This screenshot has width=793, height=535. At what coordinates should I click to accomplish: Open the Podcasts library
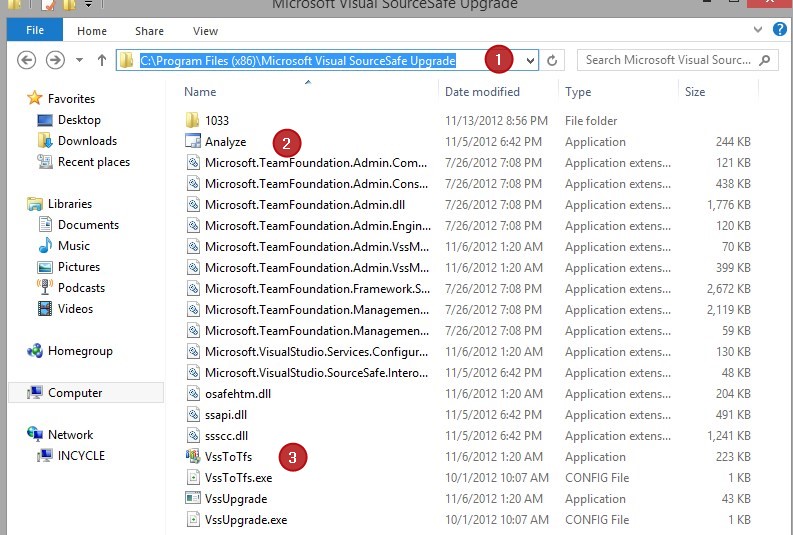coord(81,288)
